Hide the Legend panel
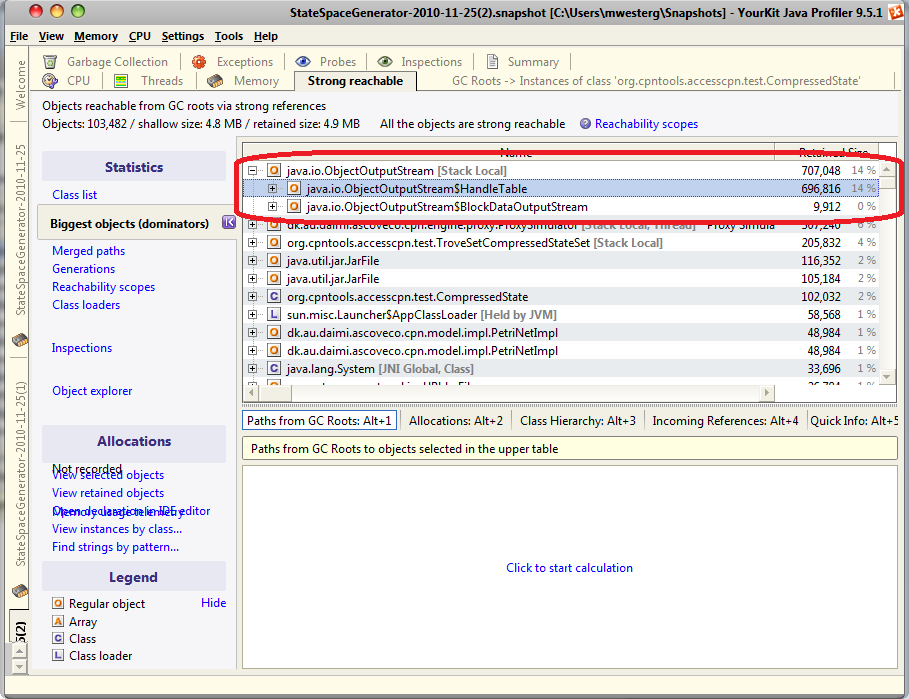This screenshot has width=909, height=699. point(213,603)
